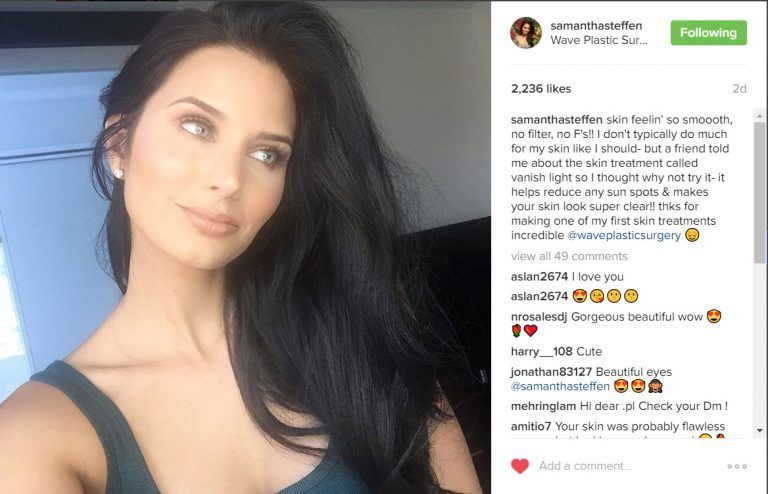Open commenter harry__108's profile
This screenshot has height=494, width=768.
pos(542,352)
